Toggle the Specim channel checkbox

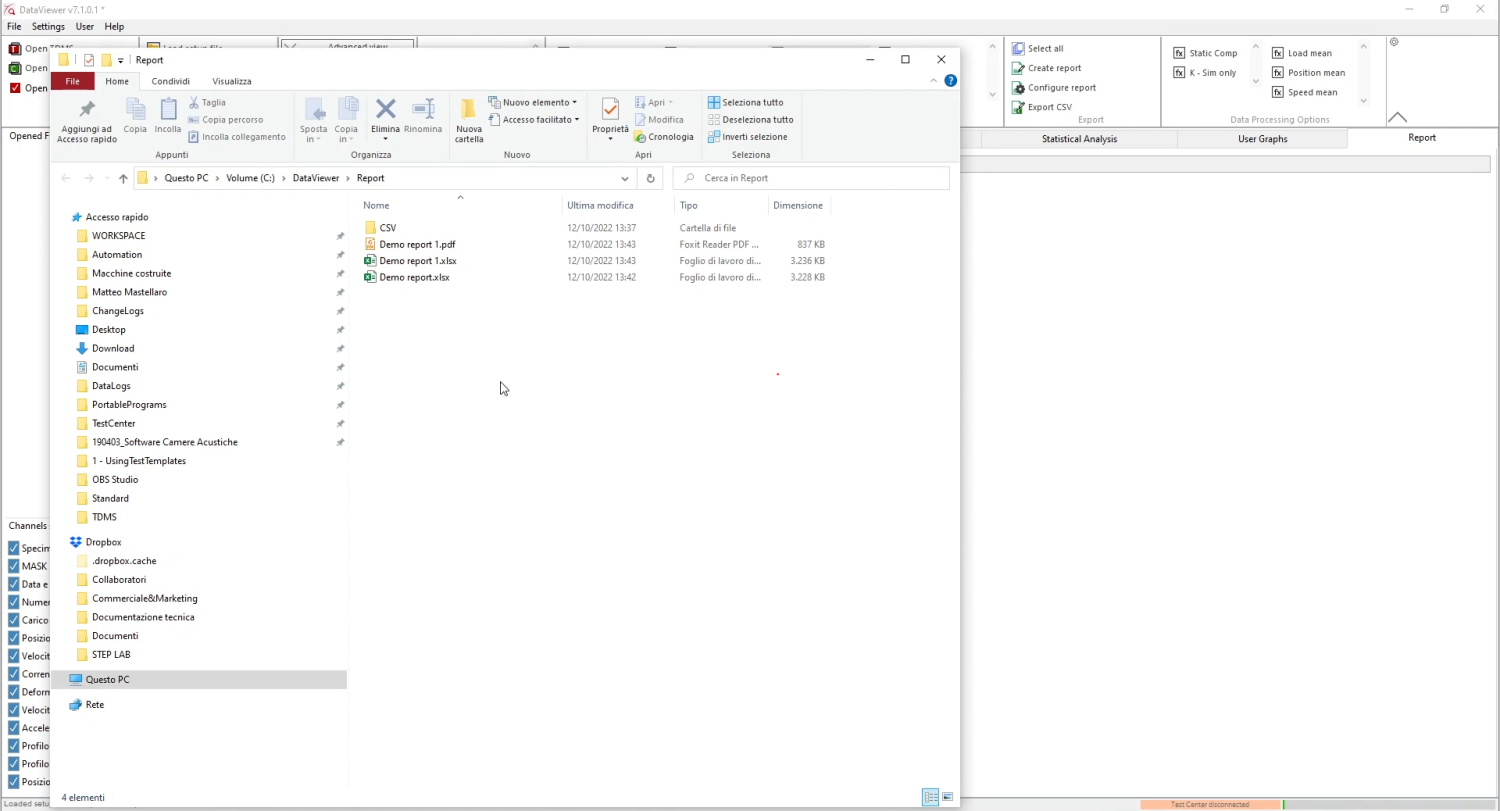14,548
